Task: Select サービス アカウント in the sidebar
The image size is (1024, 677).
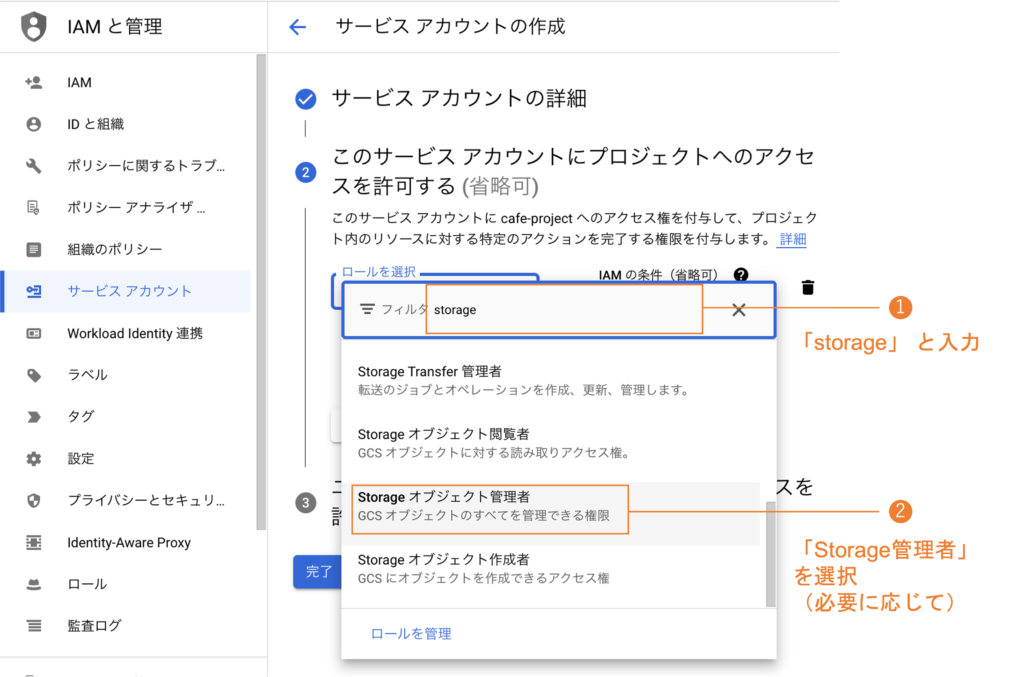Action: pos(125,291)
